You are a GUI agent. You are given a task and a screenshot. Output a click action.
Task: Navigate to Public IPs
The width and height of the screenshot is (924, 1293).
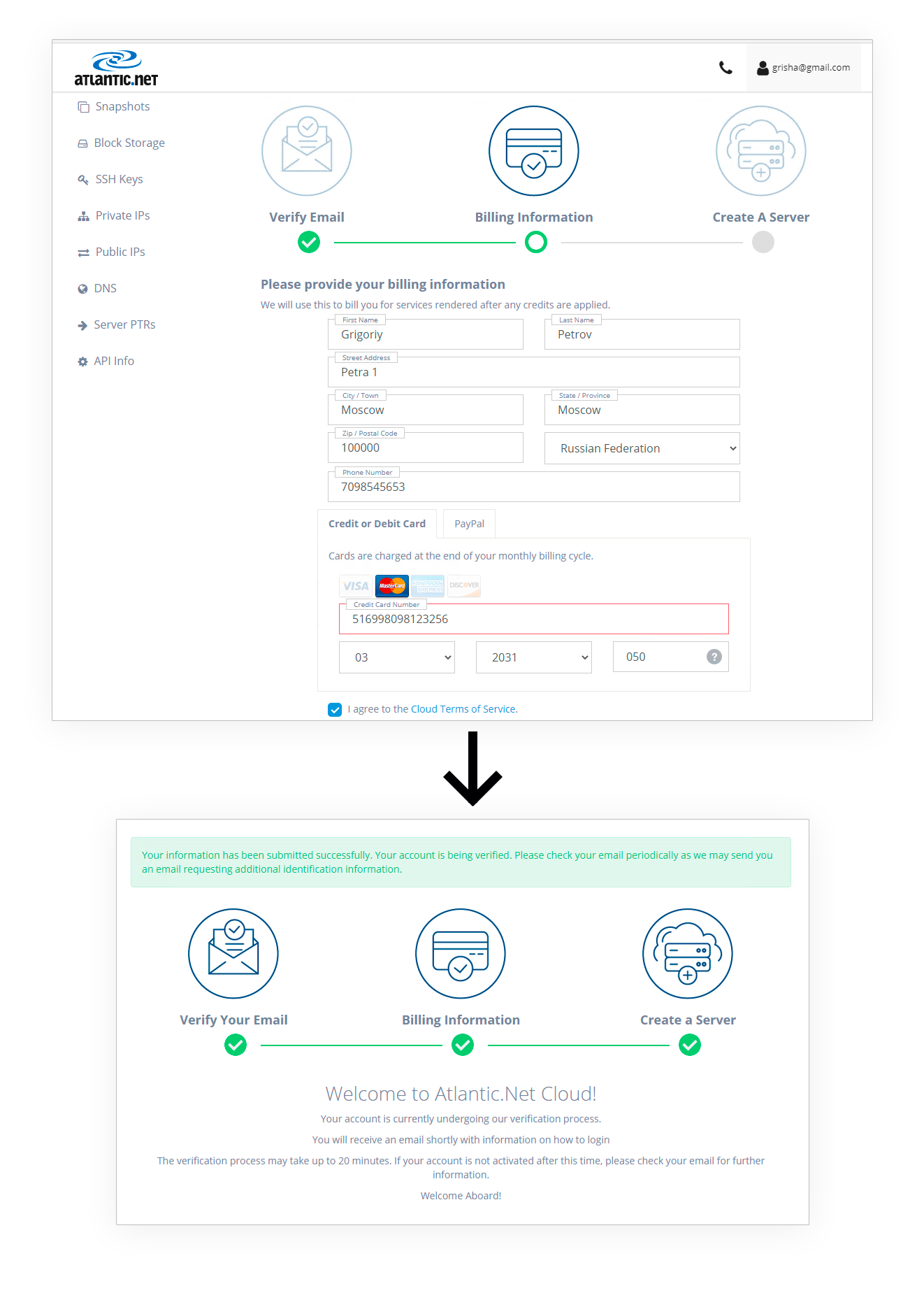click(x=120, y=252)
